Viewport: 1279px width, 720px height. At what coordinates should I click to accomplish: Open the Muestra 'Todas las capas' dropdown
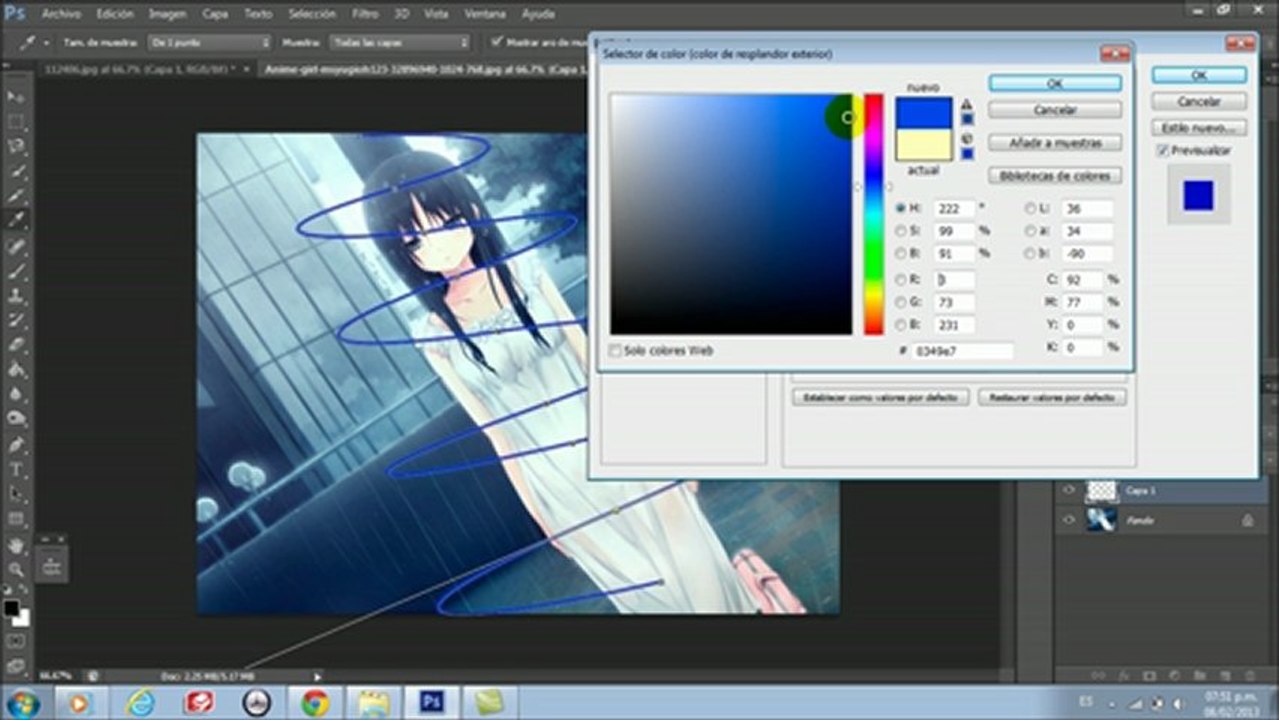coord(399,42)
